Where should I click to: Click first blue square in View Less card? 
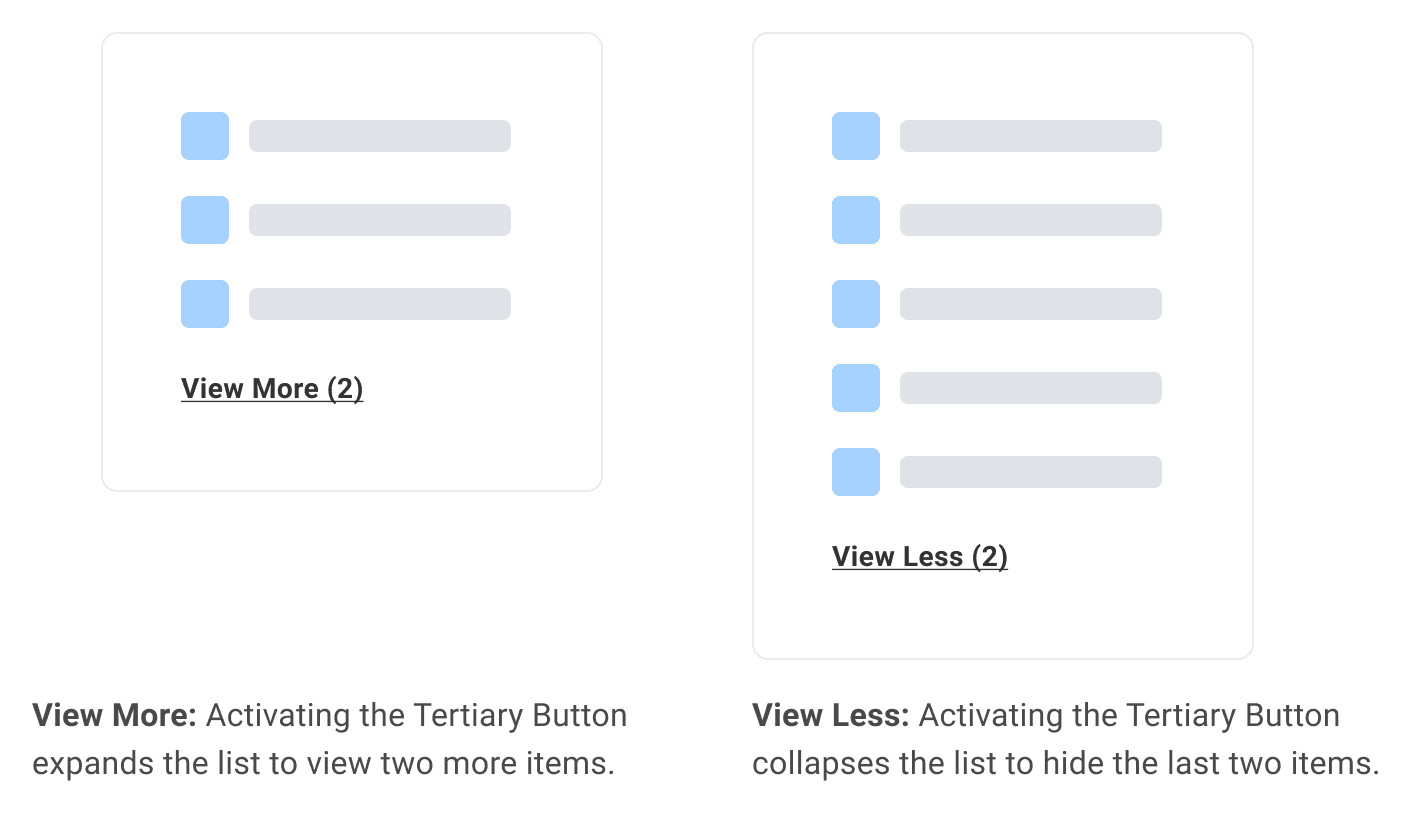click(856, 136)
